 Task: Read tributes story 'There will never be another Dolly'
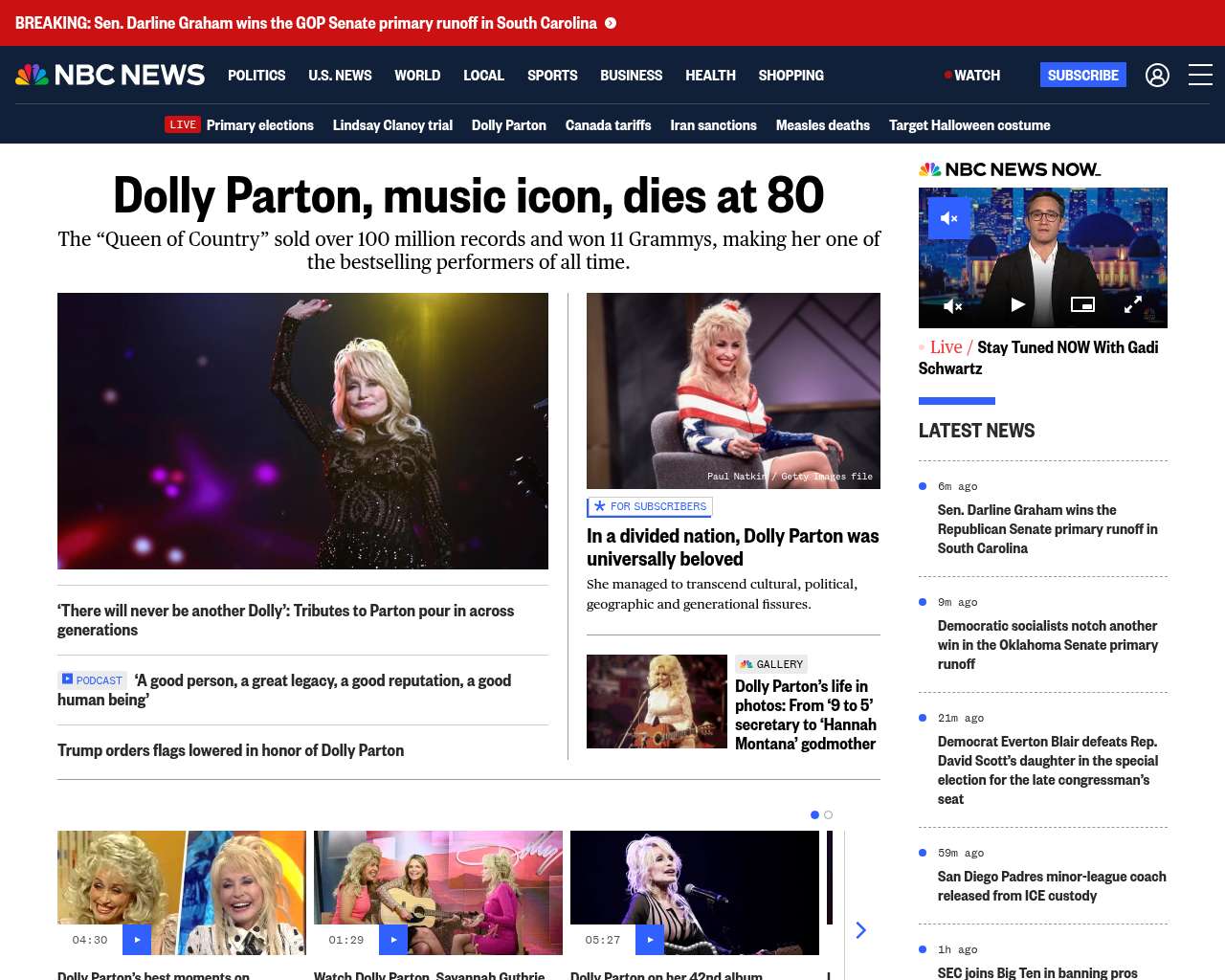pos(285,620)
